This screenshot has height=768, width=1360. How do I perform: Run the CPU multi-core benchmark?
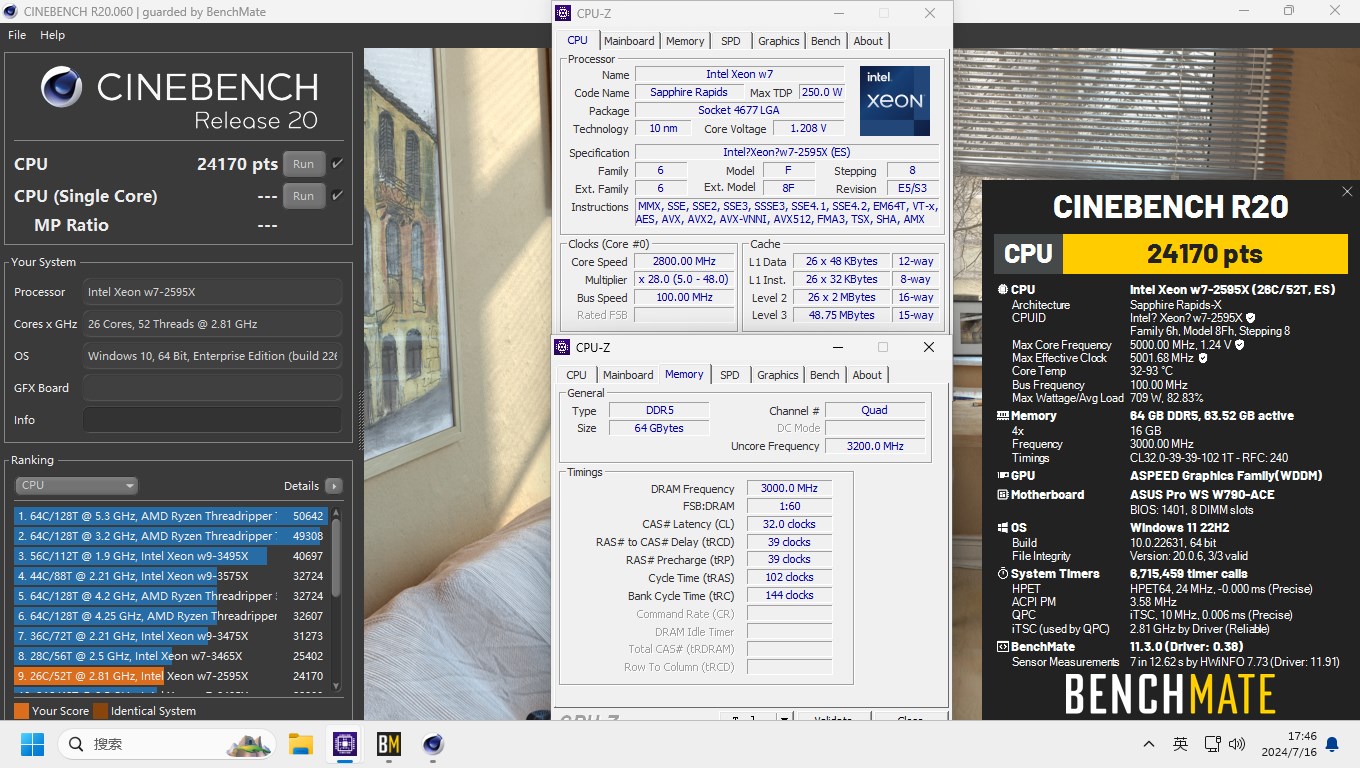(x=304, y=164)
